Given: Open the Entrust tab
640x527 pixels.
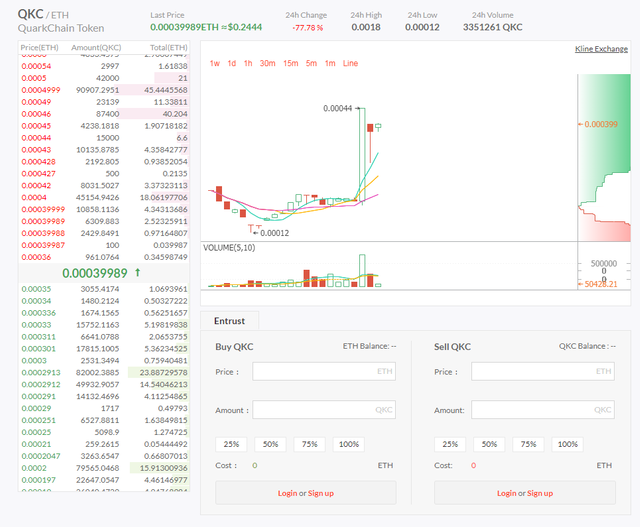Looking at the screenshot, I should (x=229, y=321).
